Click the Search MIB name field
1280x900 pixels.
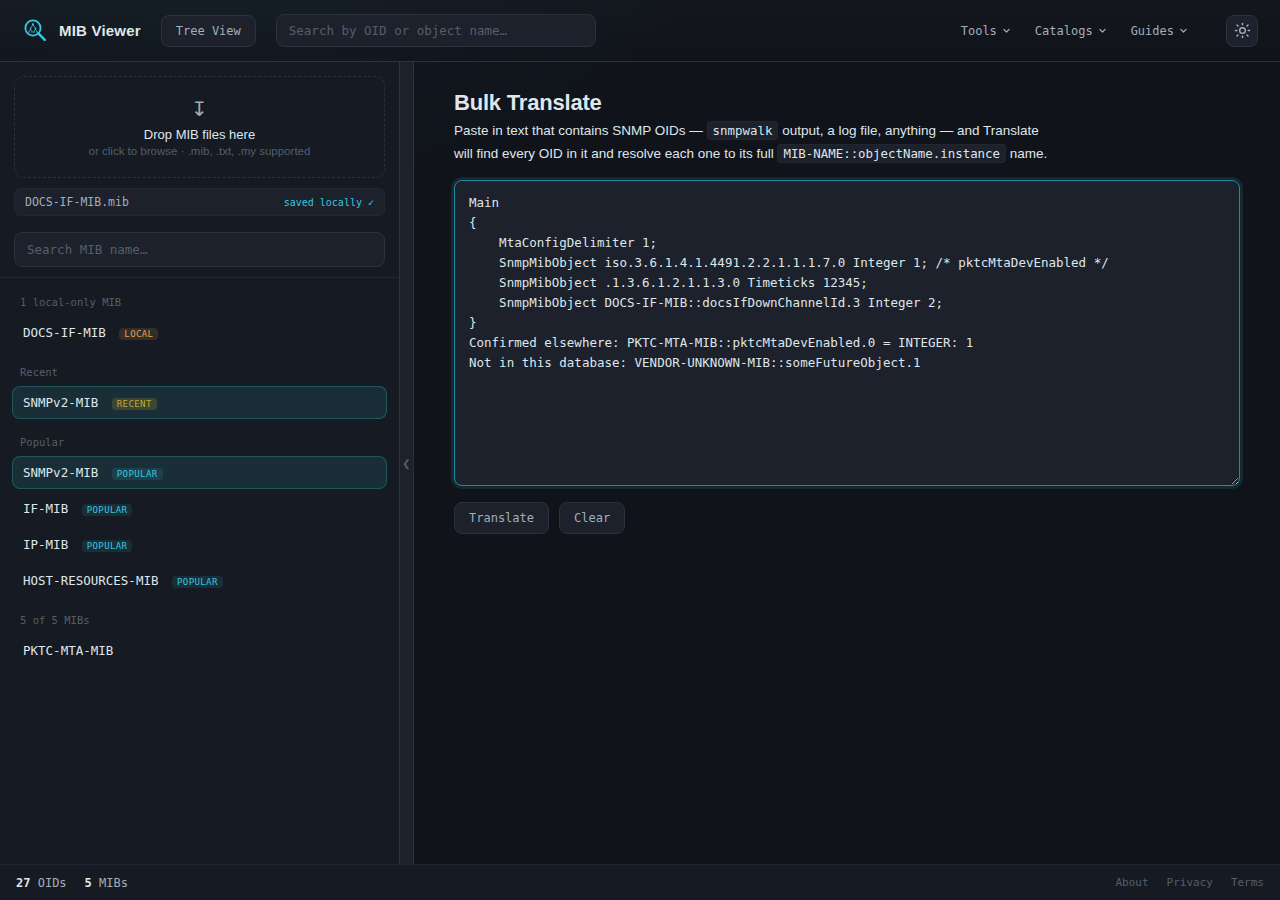coord(199,250)
